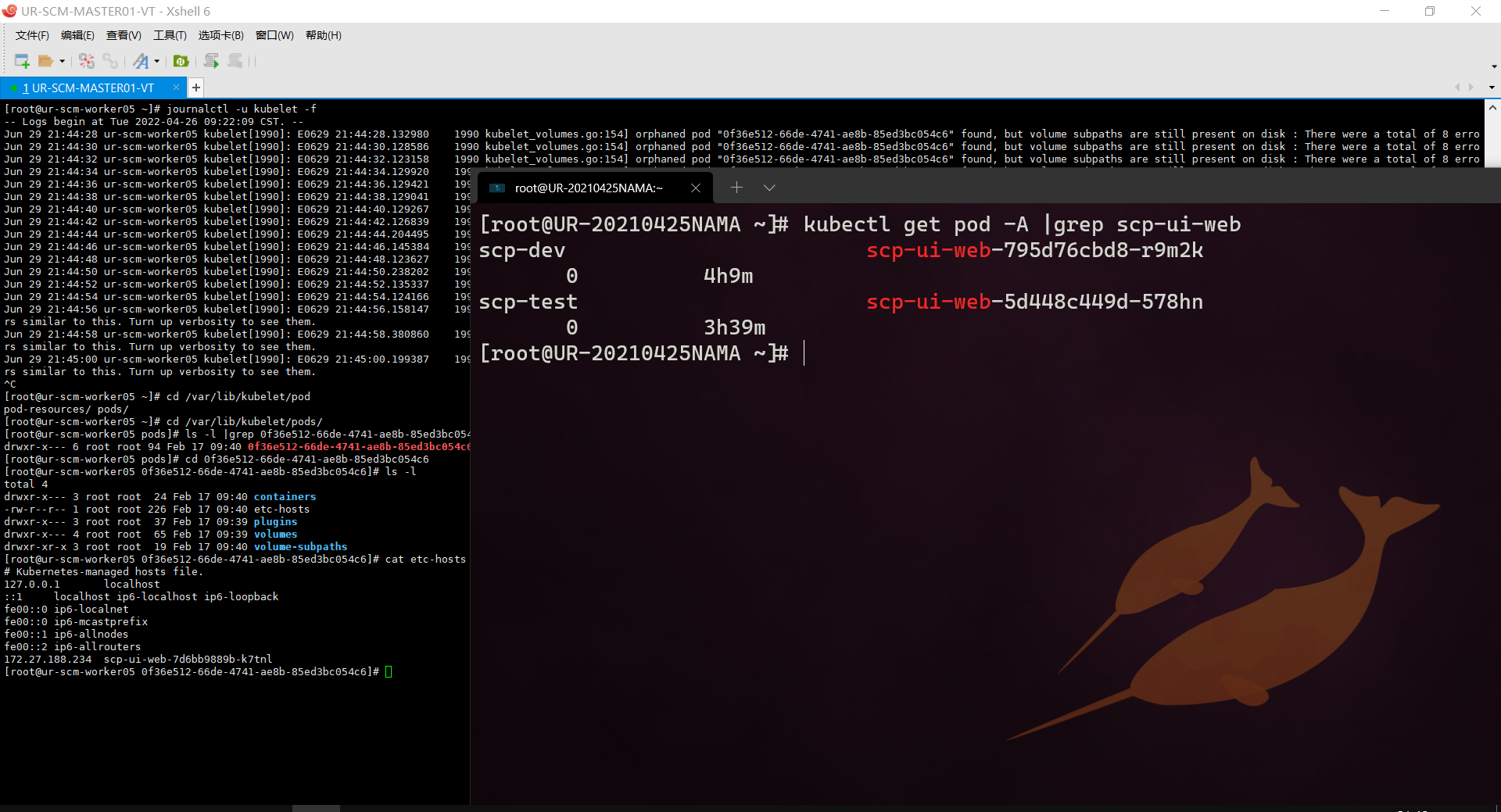The image size is (1501, 812).
Task: Click the "pod-resources/ pods/" completion line
Action: pos(66,410)
